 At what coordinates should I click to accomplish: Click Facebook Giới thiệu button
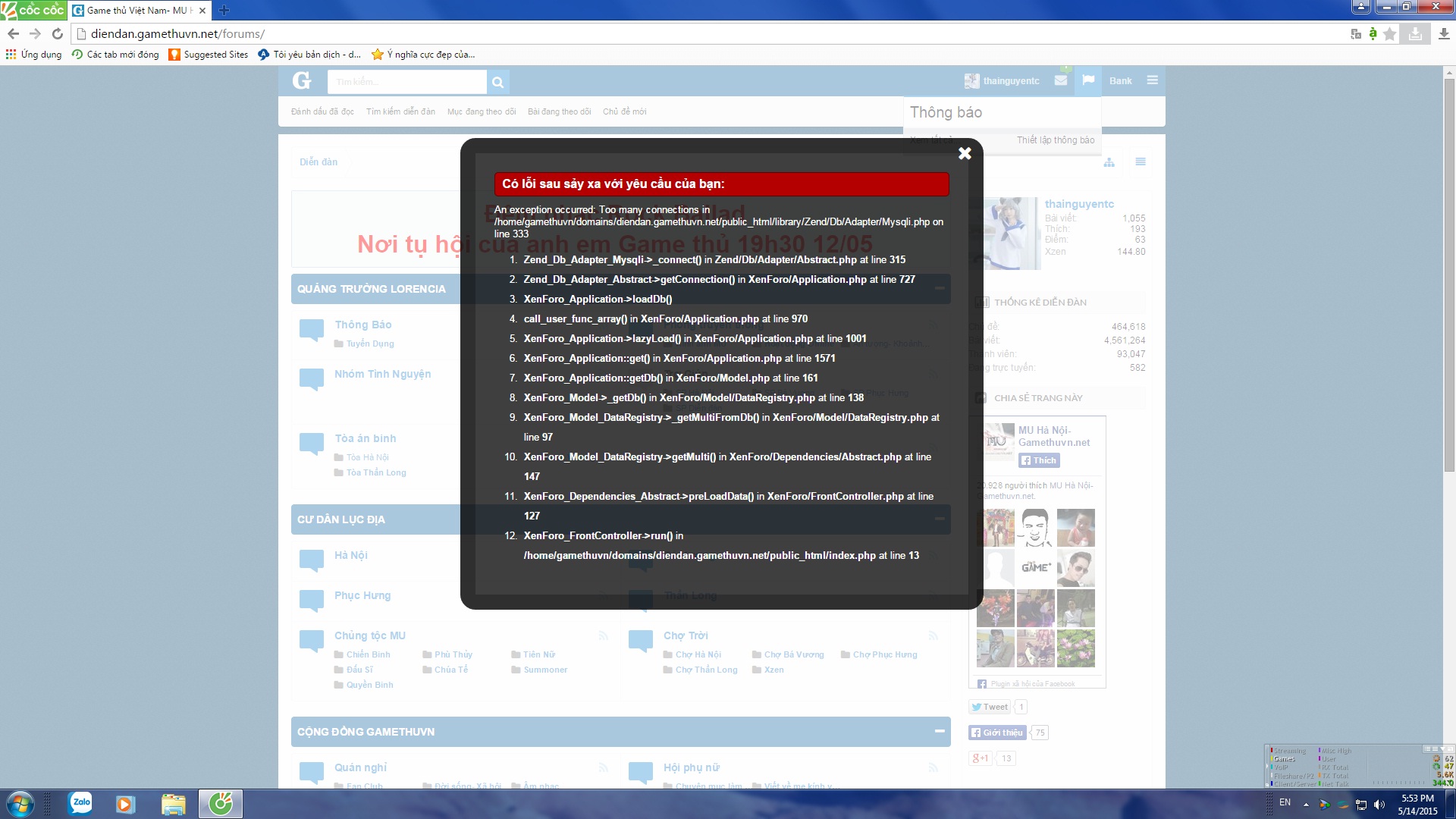point(997,733)
